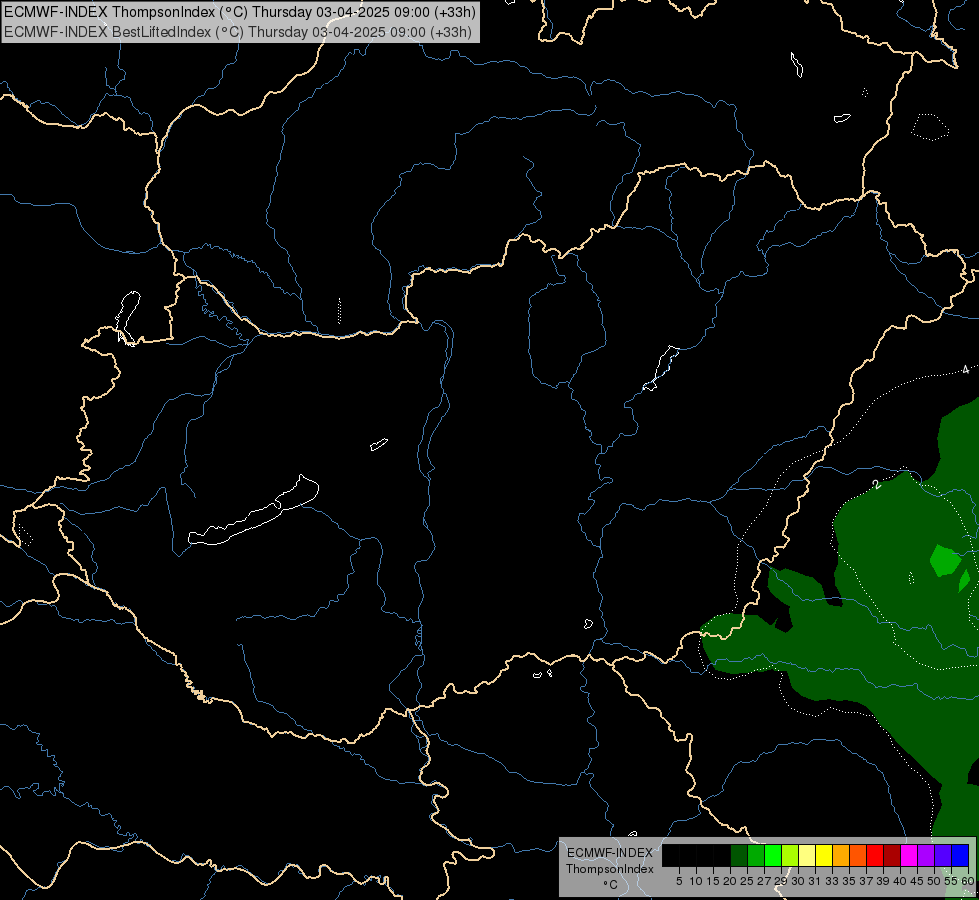Pick the pale yellow 30–31 legend swatch
The height and width of the screenshot is (900, 979).
[807, 855]
